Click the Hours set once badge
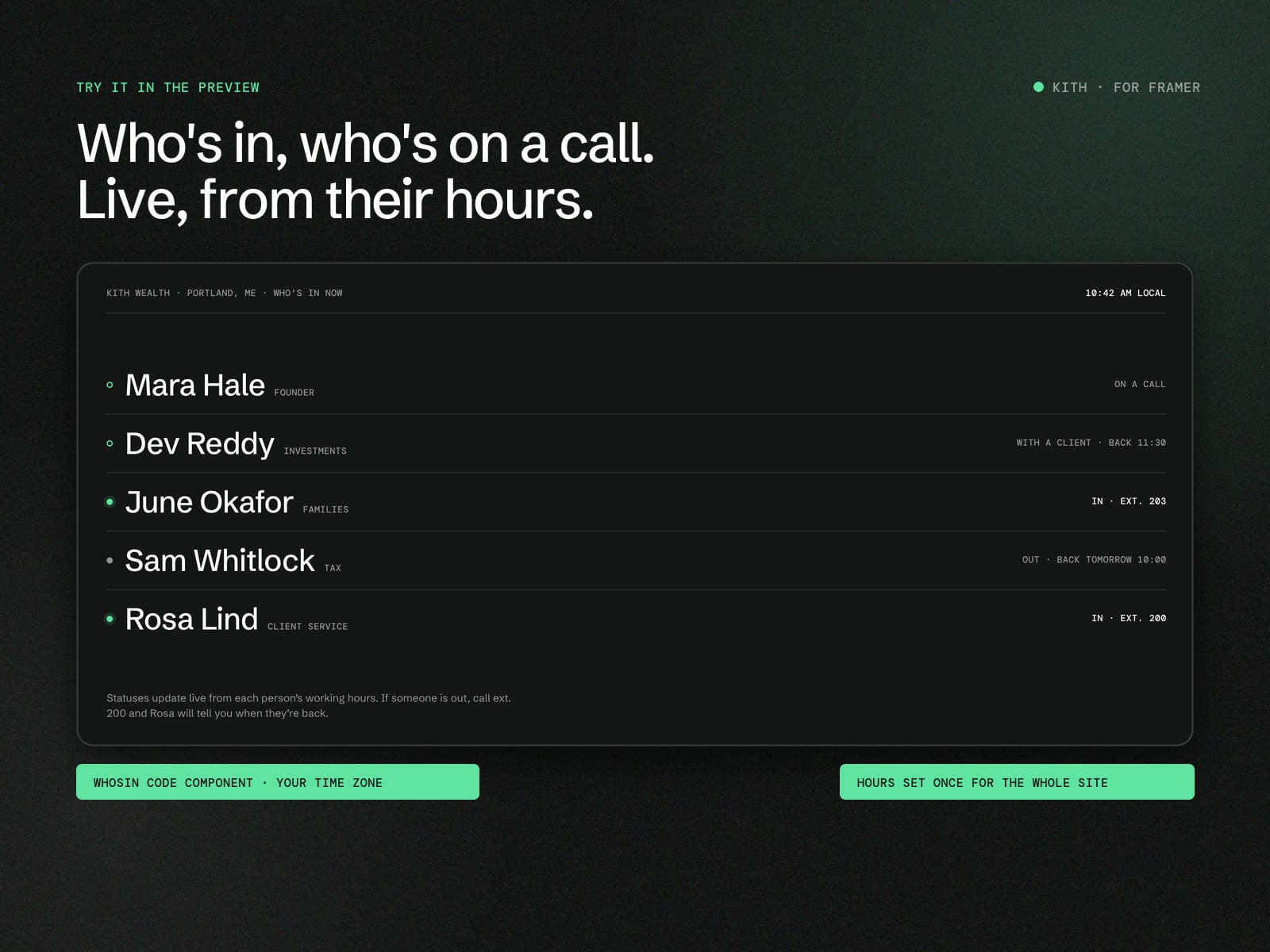The image size is (1270, 952). click(1017, 782)
